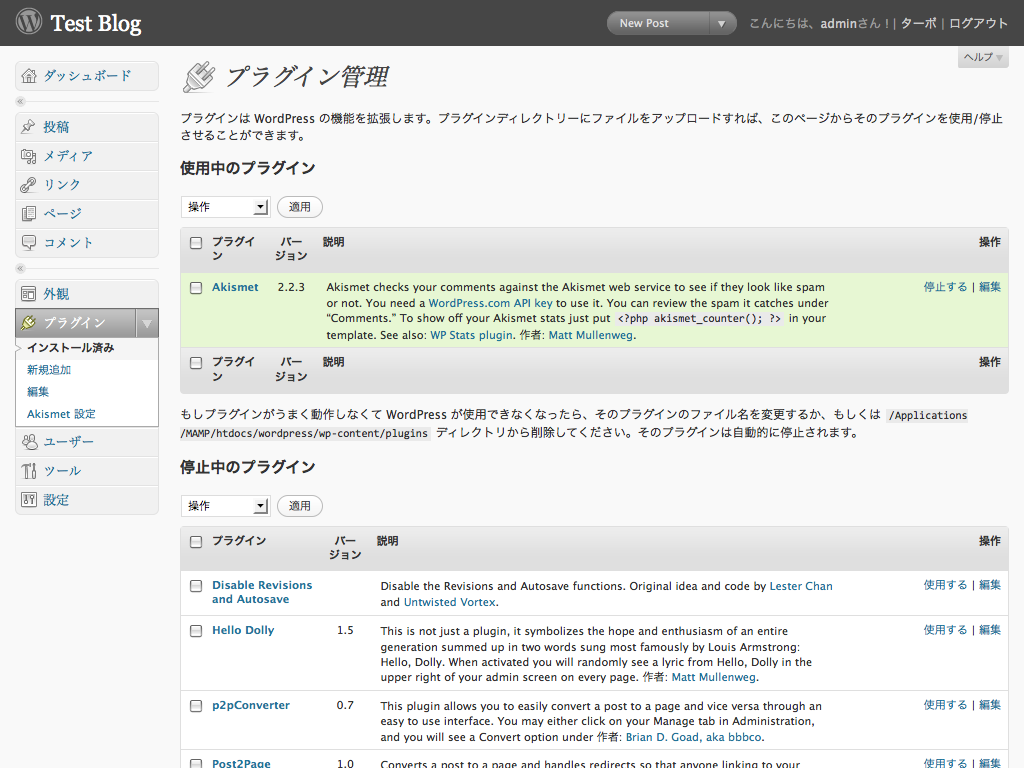Open the Akismet plugin name link
The width and height of the screenshot is (1024, 768).
pyautogui.click(x=235, y=287)
